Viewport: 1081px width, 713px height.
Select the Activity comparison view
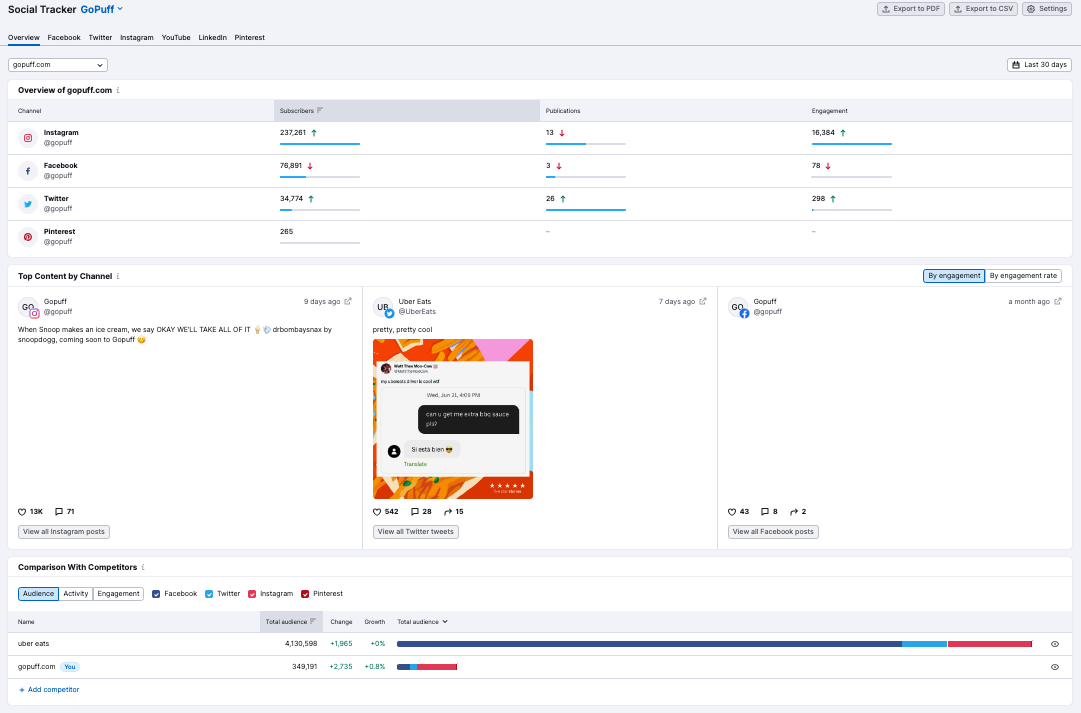point(76,594)
